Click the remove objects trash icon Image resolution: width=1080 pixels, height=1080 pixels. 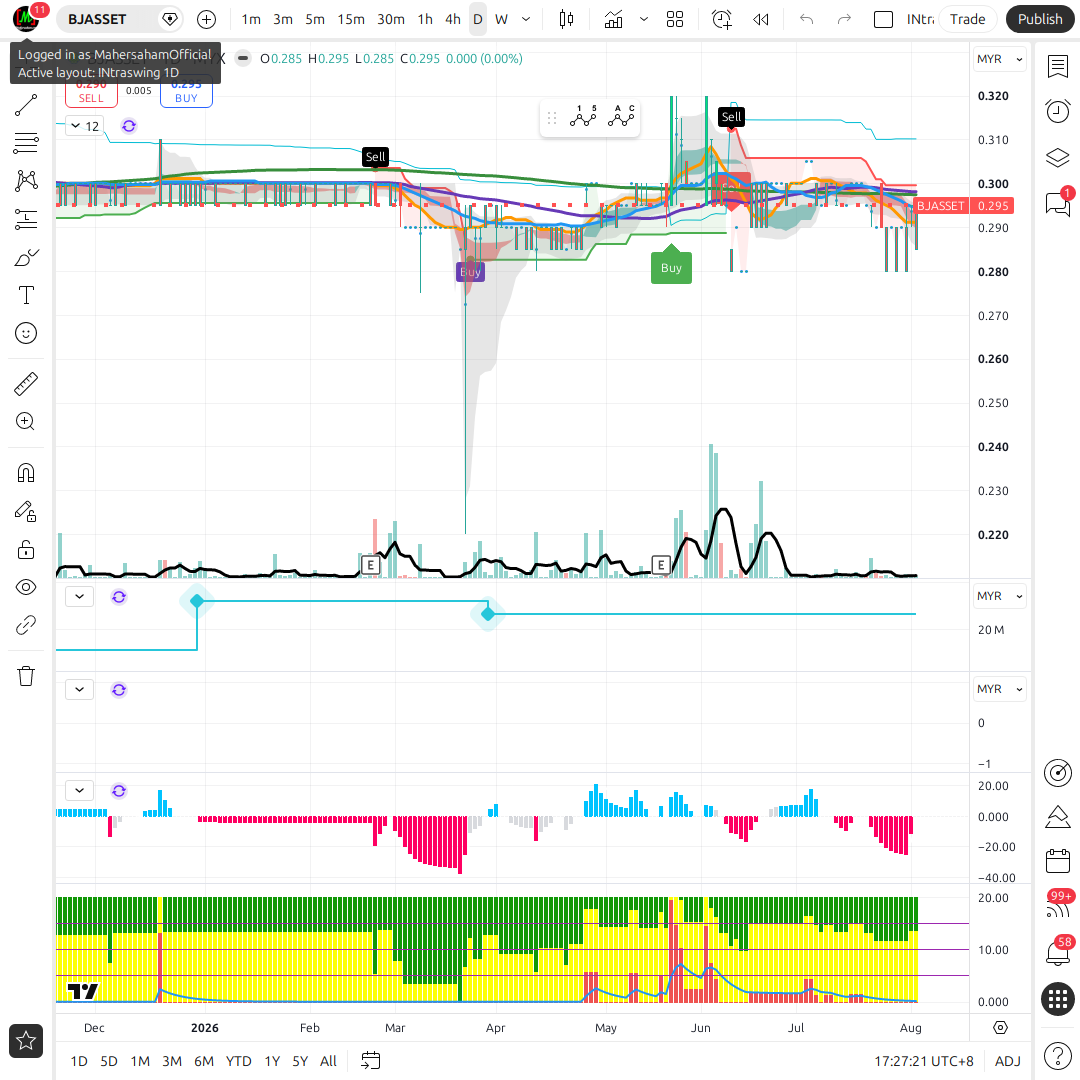coord(26,676)
